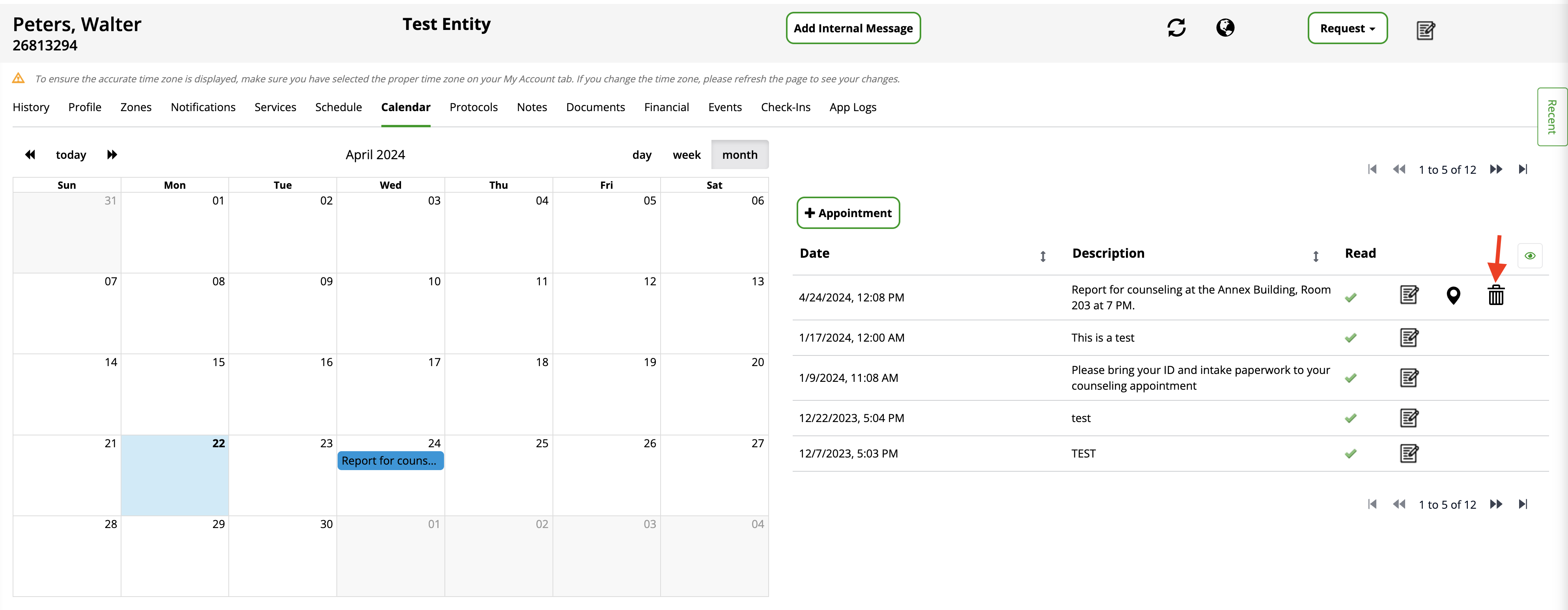This screenshot has width=1568, height=610.
Task: Click the refresh icon in header
Action: tap(1176, 28)
